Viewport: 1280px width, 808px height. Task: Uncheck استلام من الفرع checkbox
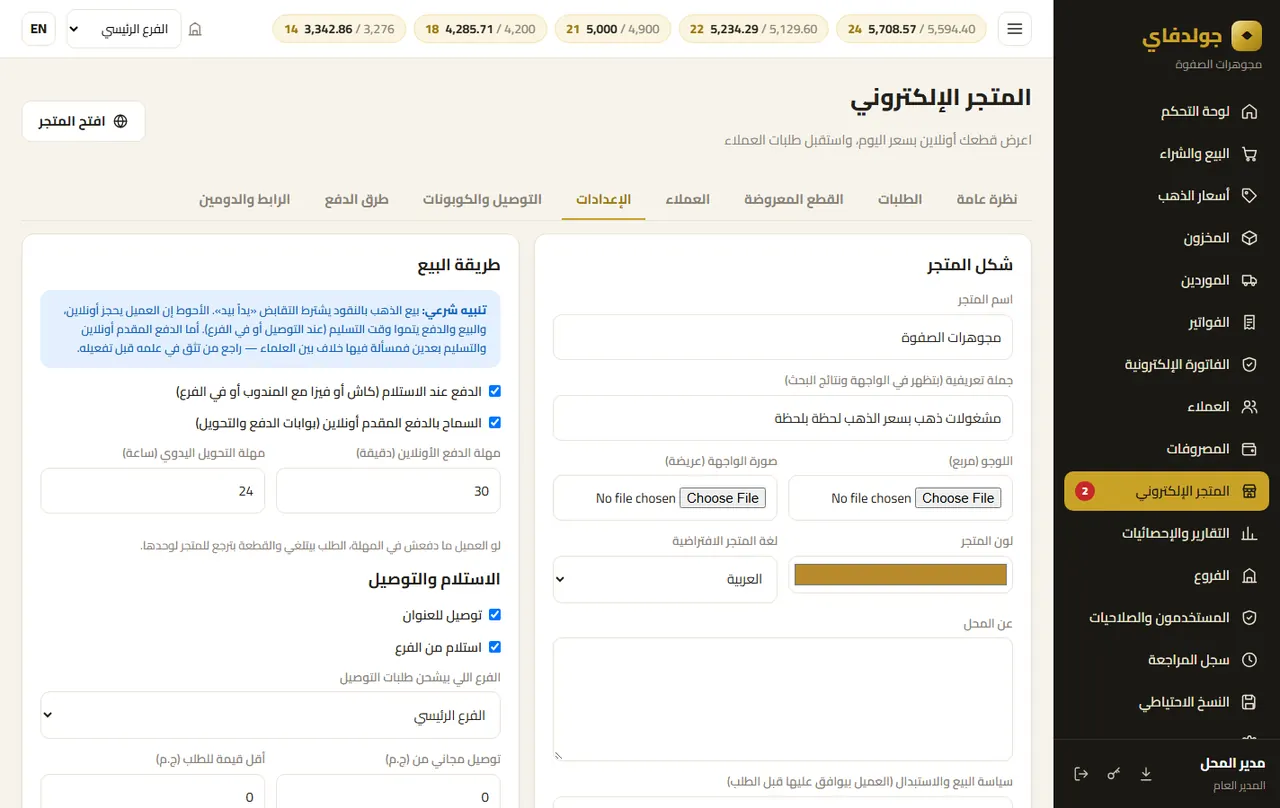click(494, 647)
